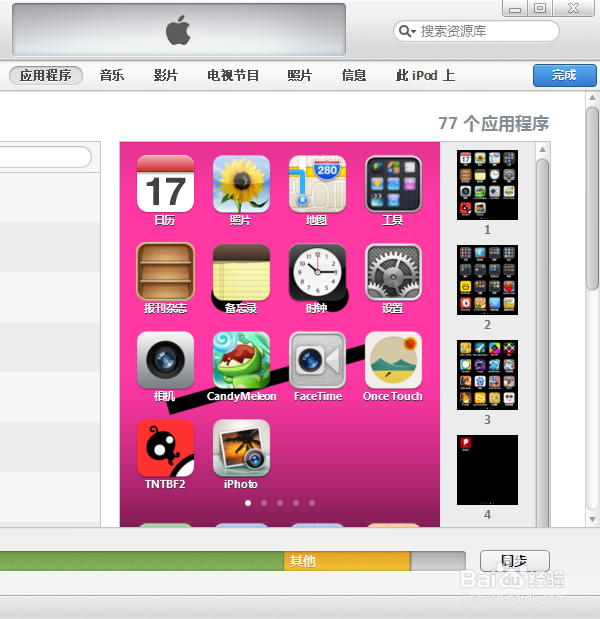Select the CandyMeleon app icon
The width and height of the screenshot is (600, 619).
click(241, 360)
